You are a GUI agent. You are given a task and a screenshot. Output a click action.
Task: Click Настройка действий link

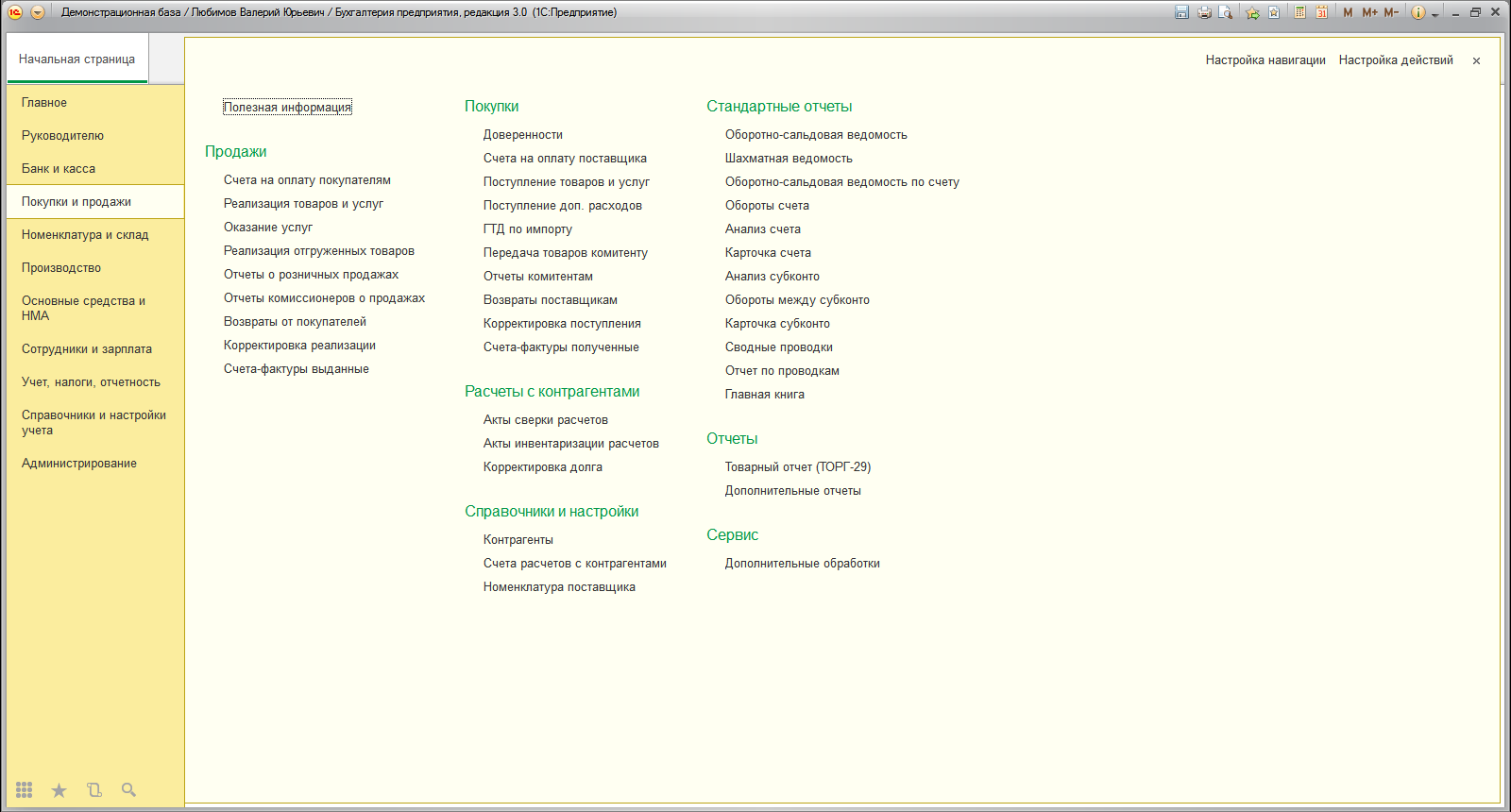tap(1396, 59)
